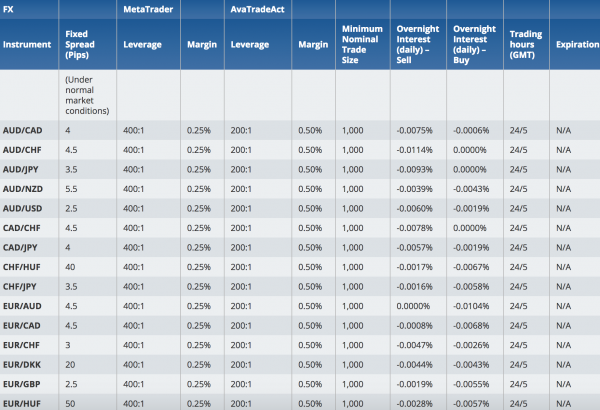
Task: Select the AUD/USD instrument name
Action: tap(22, 208)
